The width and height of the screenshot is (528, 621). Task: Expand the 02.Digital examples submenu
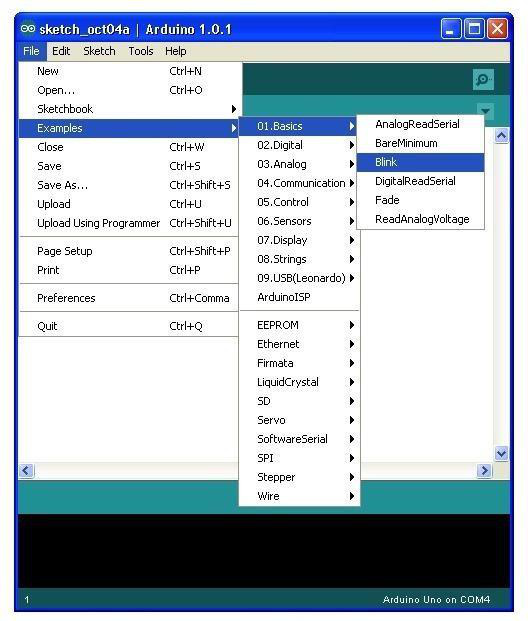[299, 145]
